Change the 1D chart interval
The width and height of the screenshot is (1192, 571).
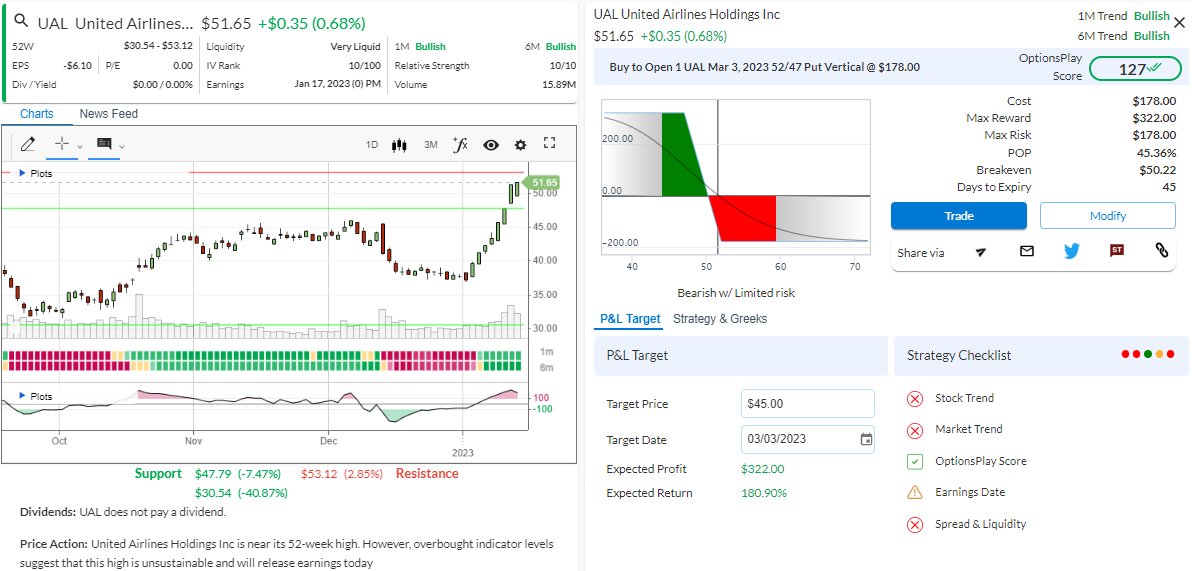coord(372,144)
